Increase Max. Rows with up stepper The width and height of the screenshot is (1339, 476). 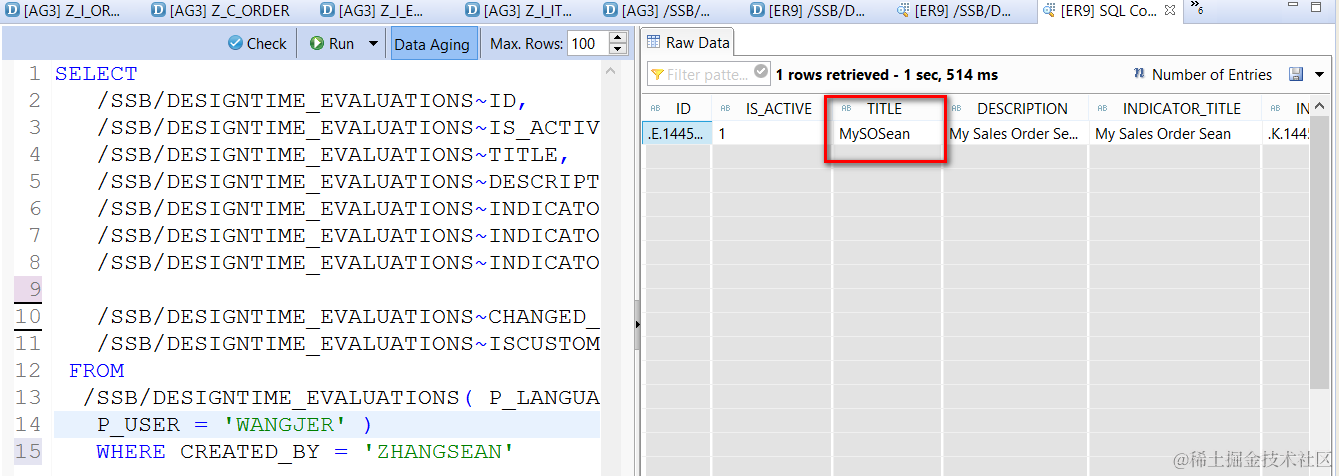pyautogui.click(x=617, y=38)
